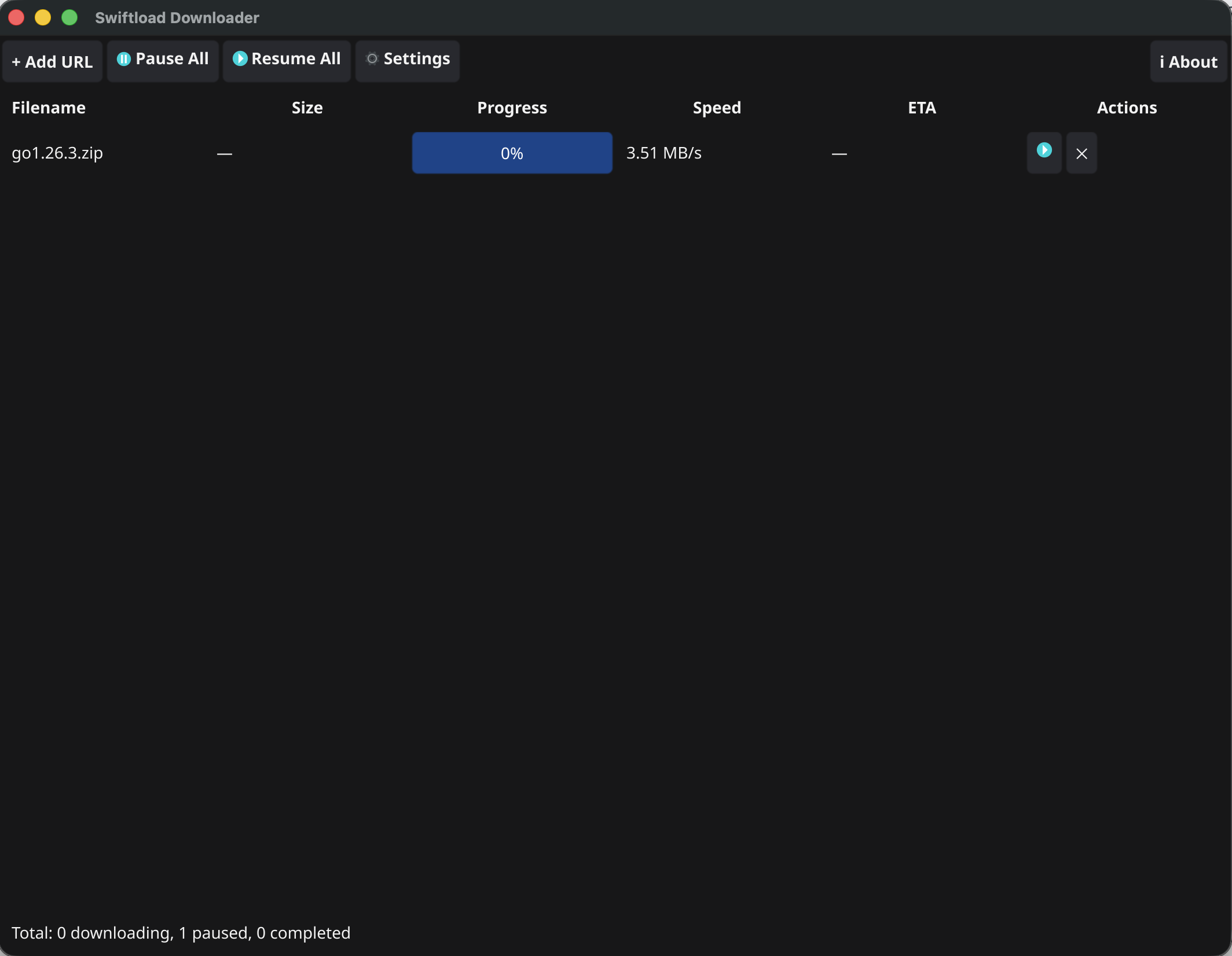This screenshot has width=1232, height=956.
Task: Resume the go1.26.3.zip download
Action: (x=1044, y=153)
